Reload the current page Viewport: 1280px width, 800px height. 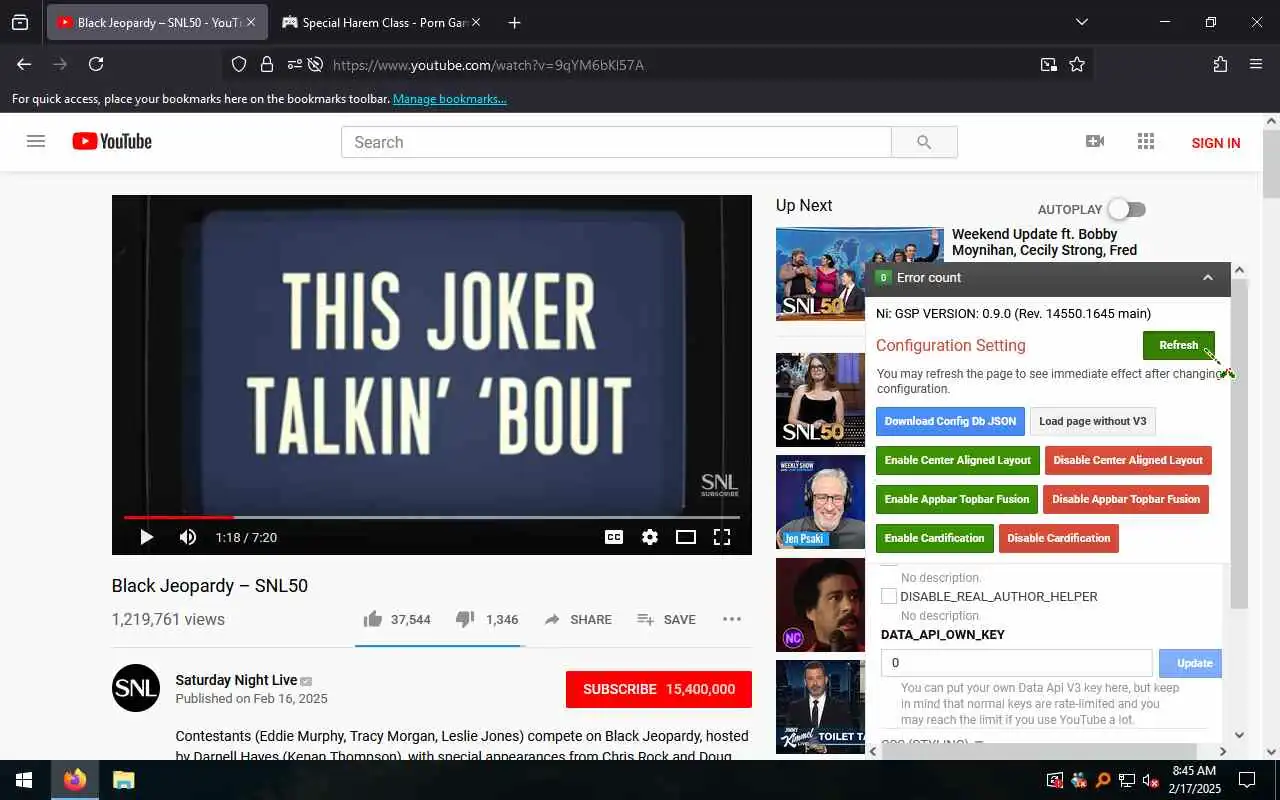pyautogui.click(x=96, y=64)
